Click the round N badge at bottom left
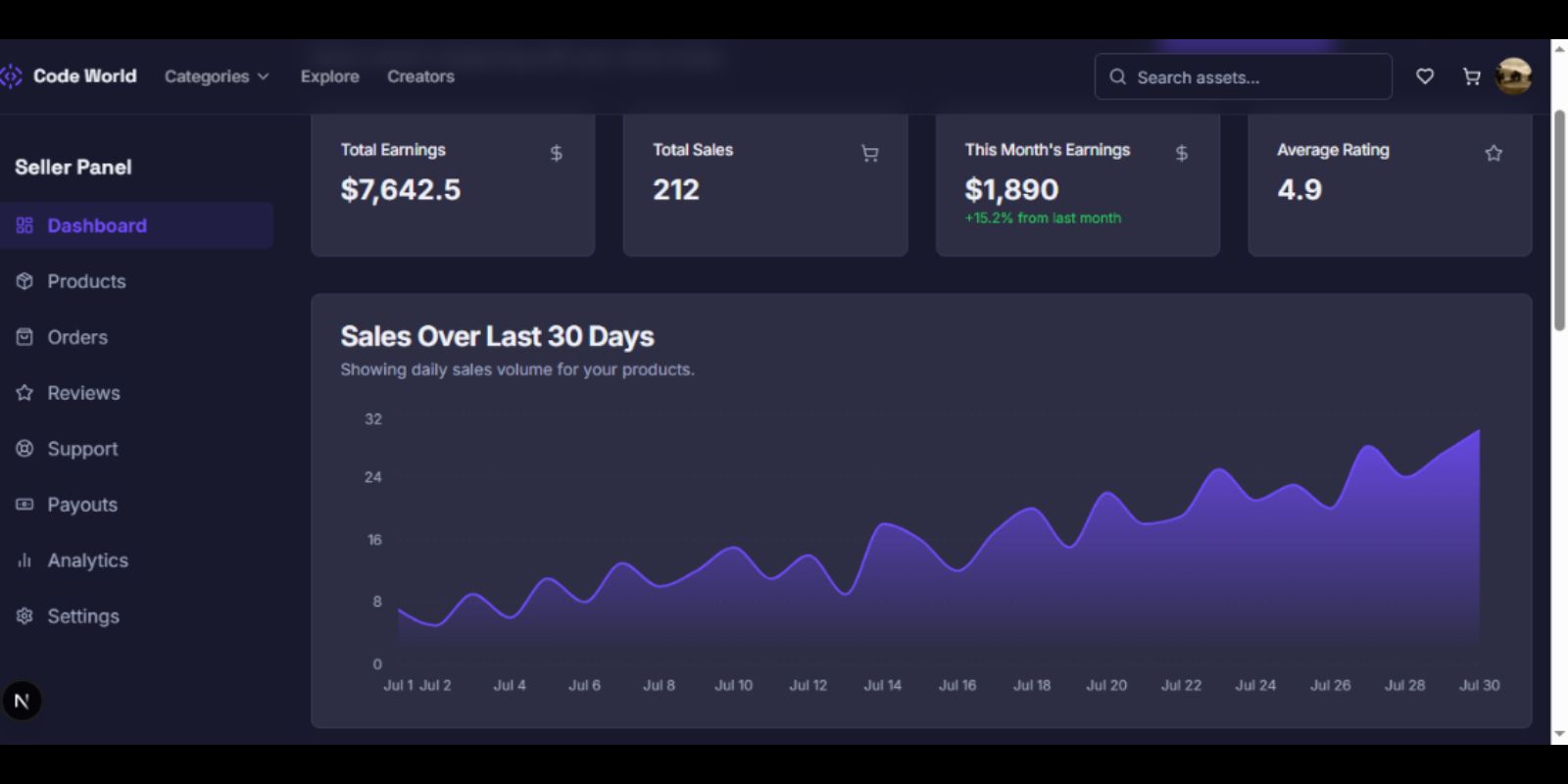Screen dimensions: 1568x784 point(22,701)
